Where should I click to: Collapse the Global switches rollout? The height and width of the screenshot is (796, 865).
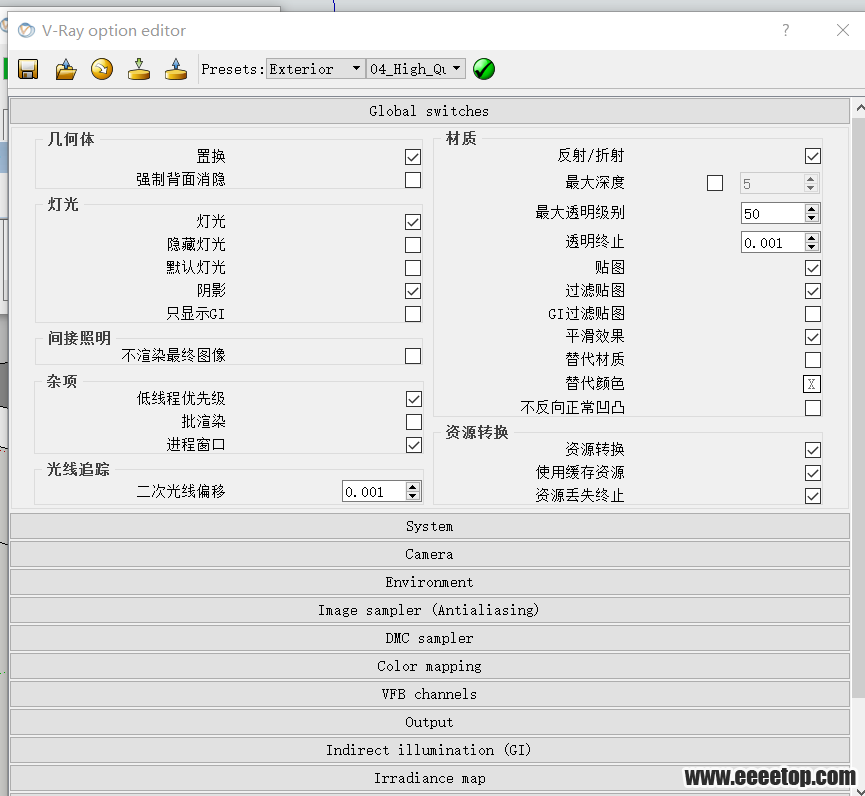pos(429,111)
